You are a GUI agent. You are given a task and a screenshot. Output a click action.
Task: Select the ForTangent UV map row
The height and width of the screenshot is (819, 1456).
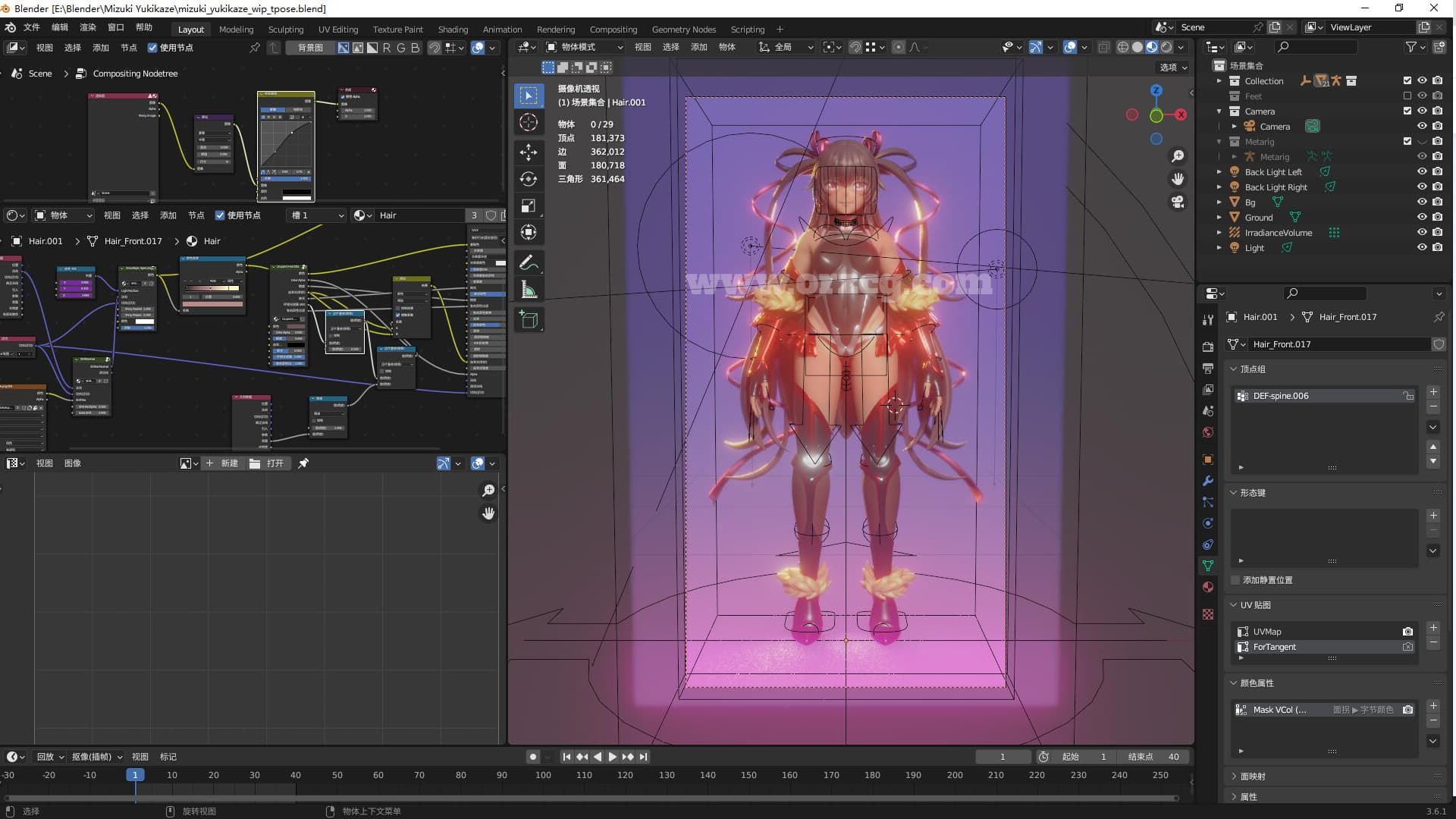[1323, 647]
